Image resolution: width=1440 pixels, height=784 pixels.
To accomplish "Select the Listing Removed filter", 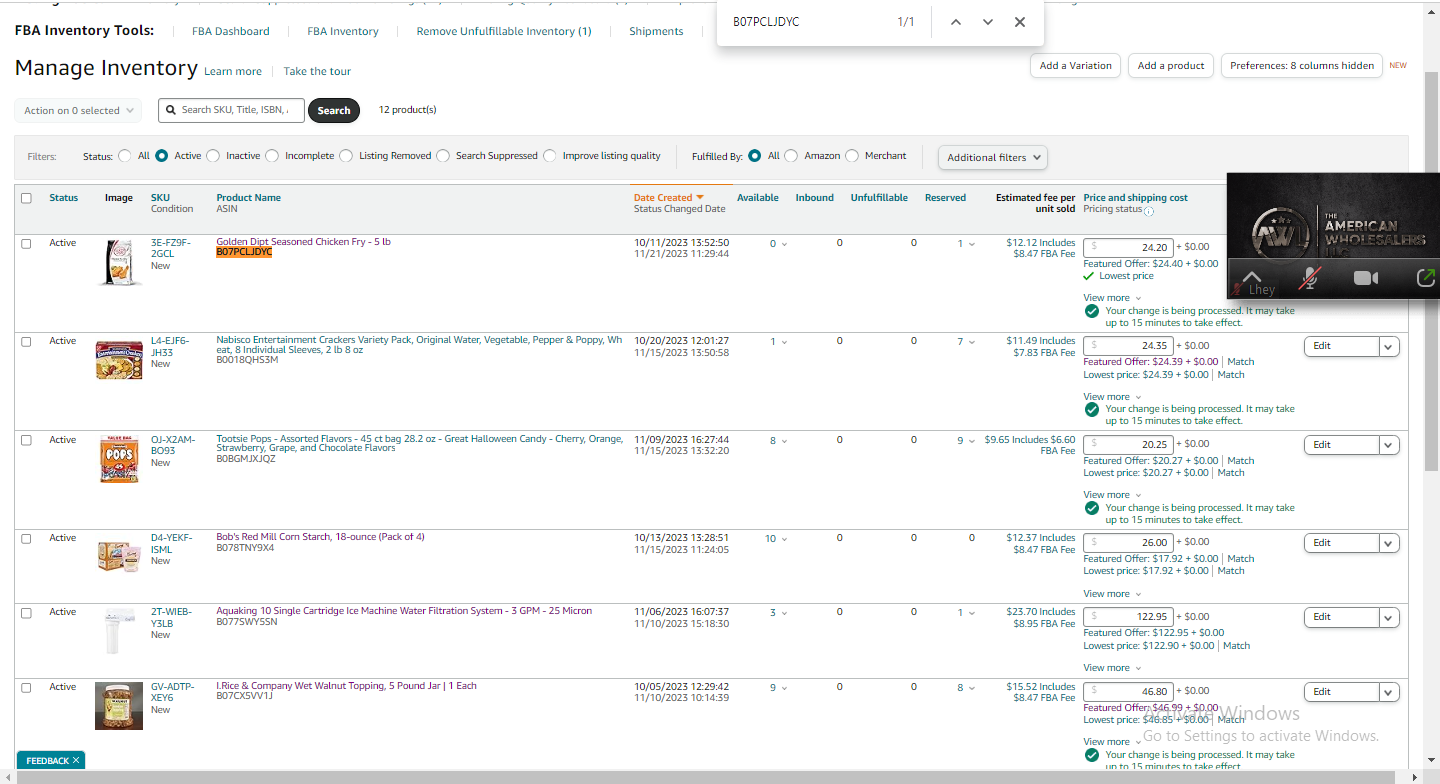I will point(346,156).
